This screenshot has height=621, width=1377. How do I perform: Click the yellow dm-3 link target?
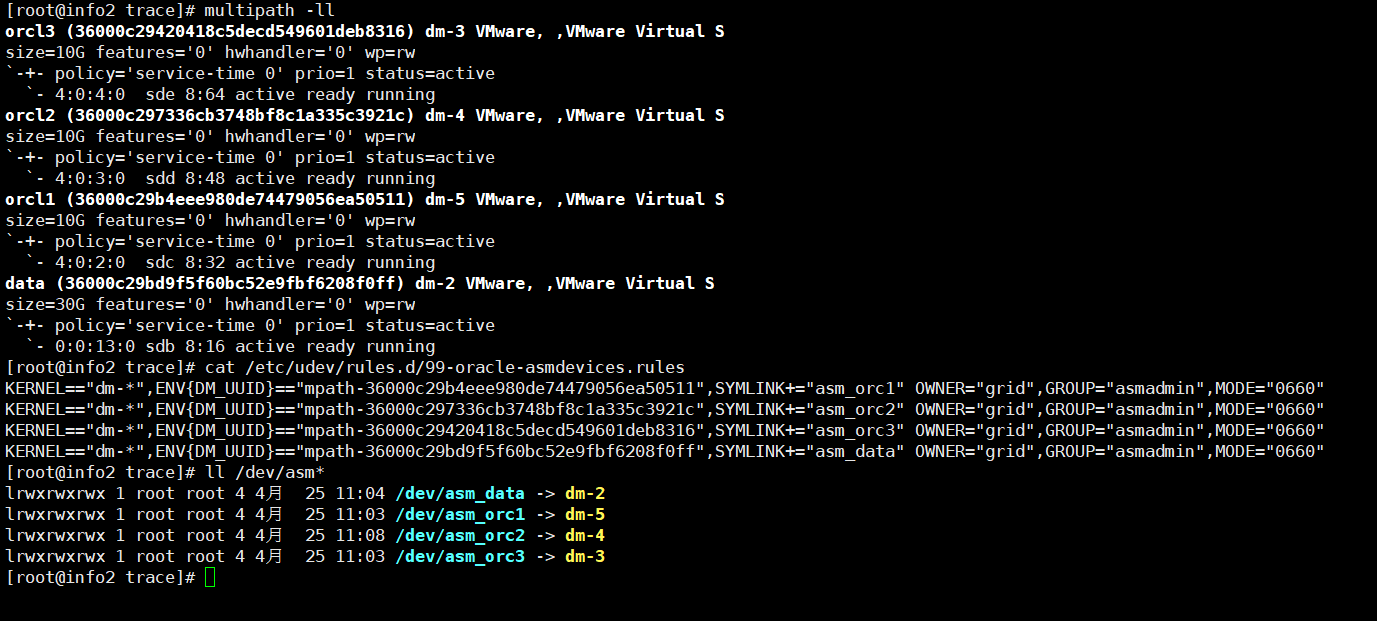[585, 557]
